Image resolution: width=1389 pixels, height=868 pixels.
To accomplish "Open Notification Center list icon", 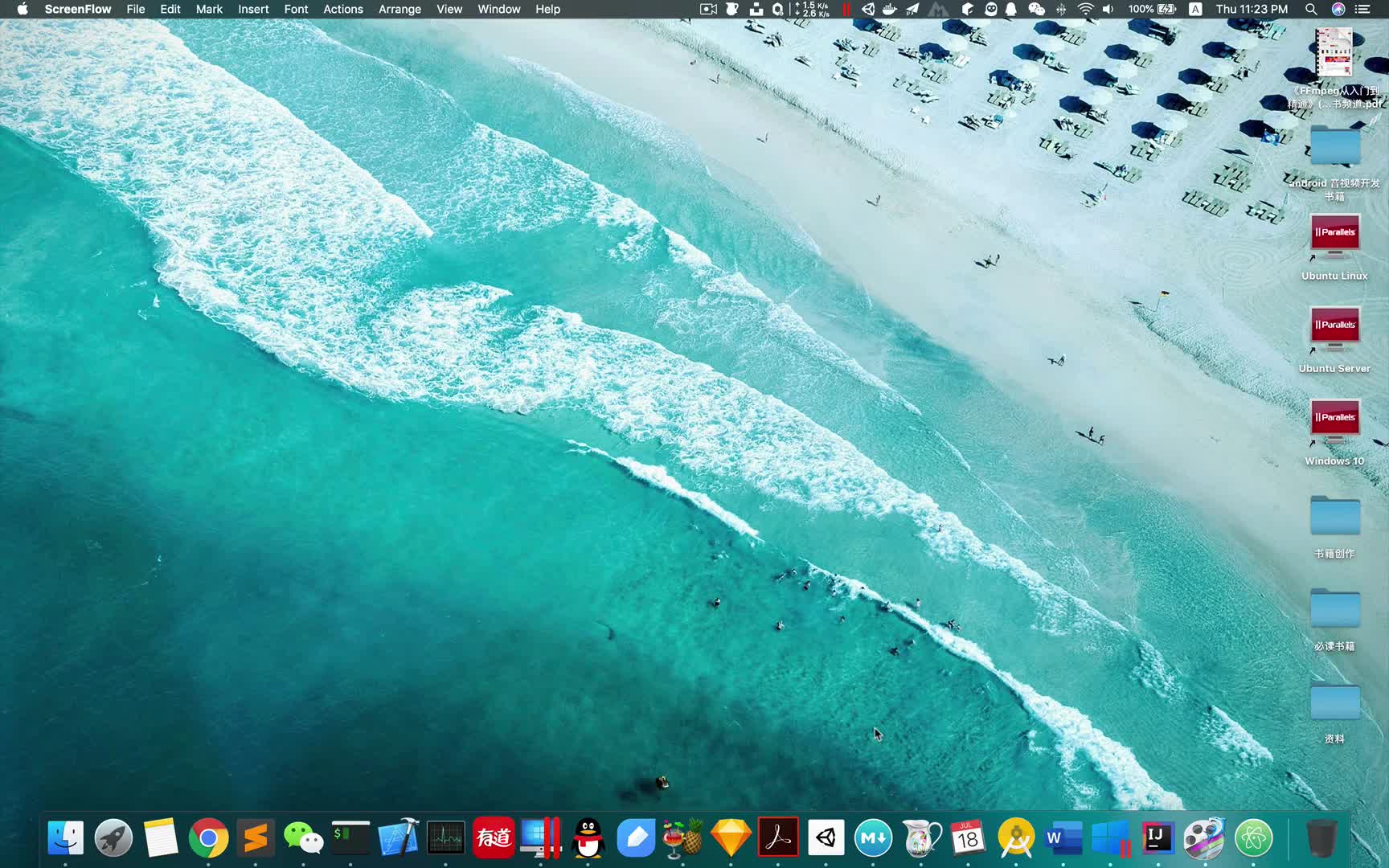I will point(1362,9).
